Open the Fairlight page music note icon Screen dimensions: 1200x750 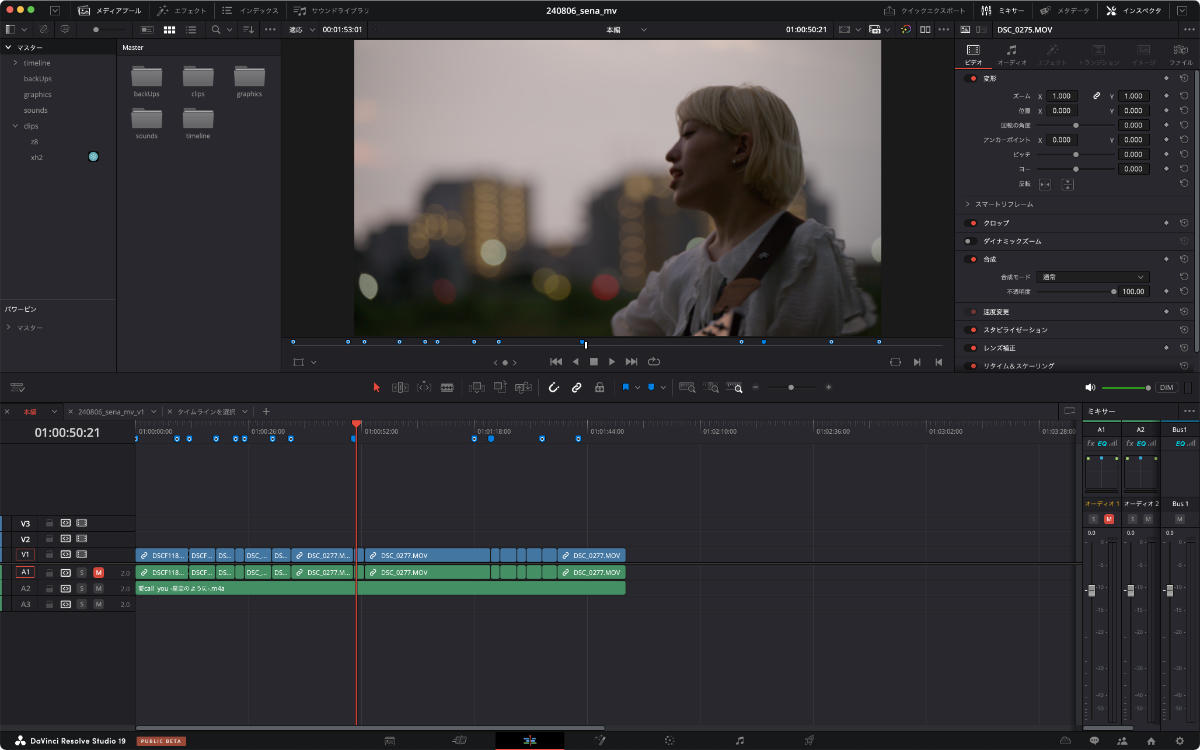coord(740,740)
